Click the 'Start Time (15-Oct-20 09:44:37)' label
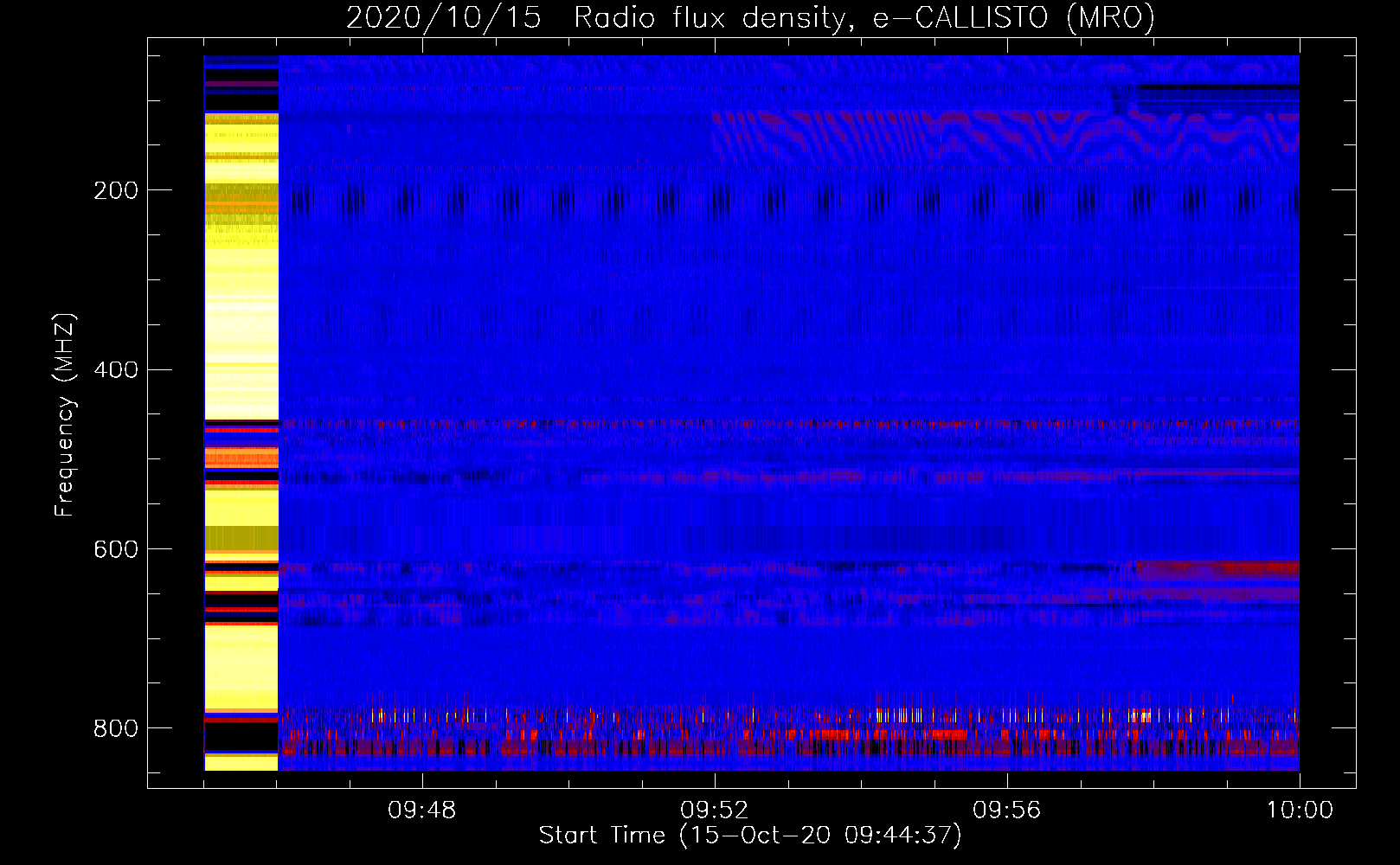The height and width of the screenshot is (865, 1400). pyautogui.click(x=750, y=836)
